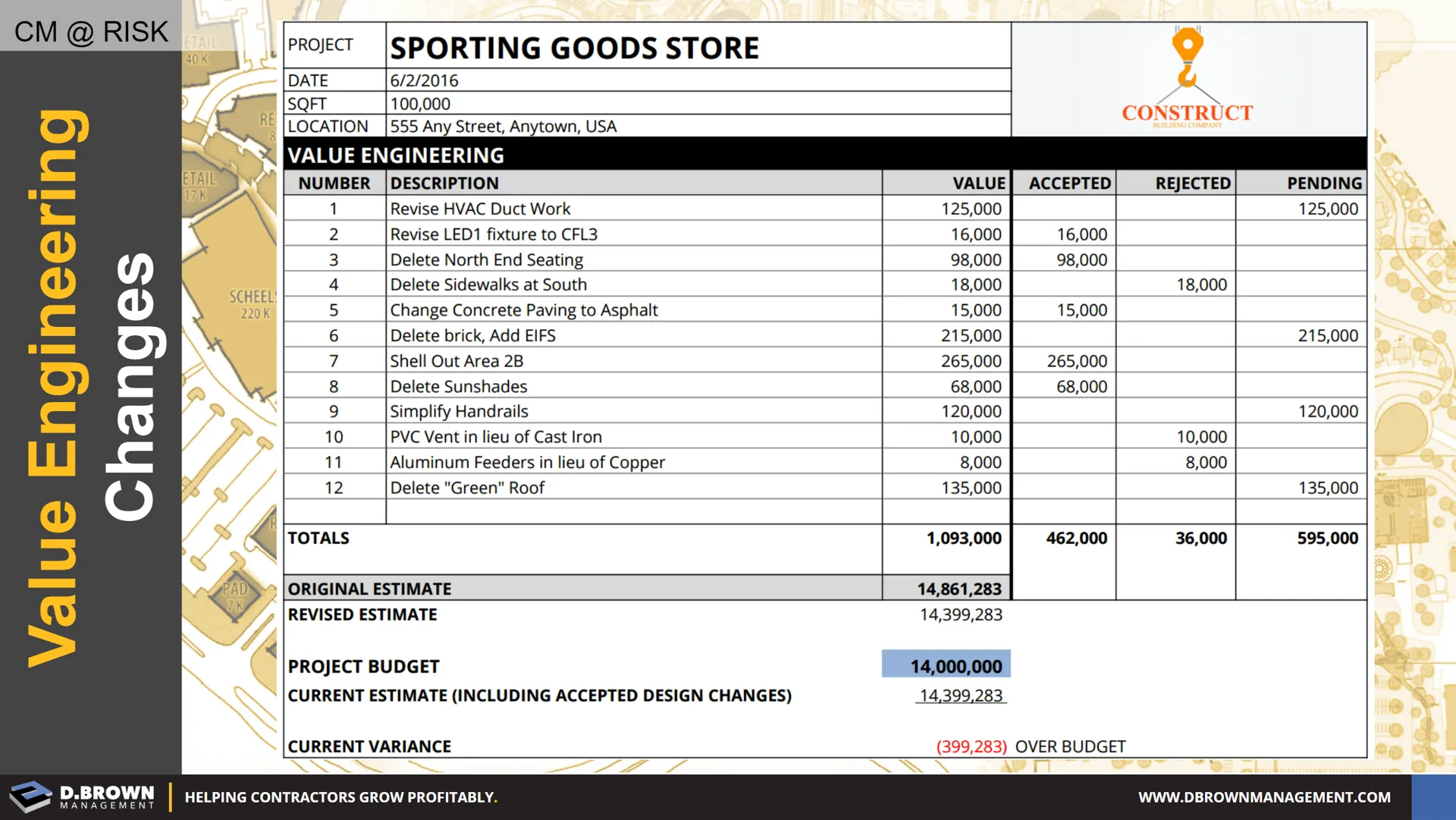Click the D.Brown Management logo icon
1456x820 pixels.
tap(31, 796)
